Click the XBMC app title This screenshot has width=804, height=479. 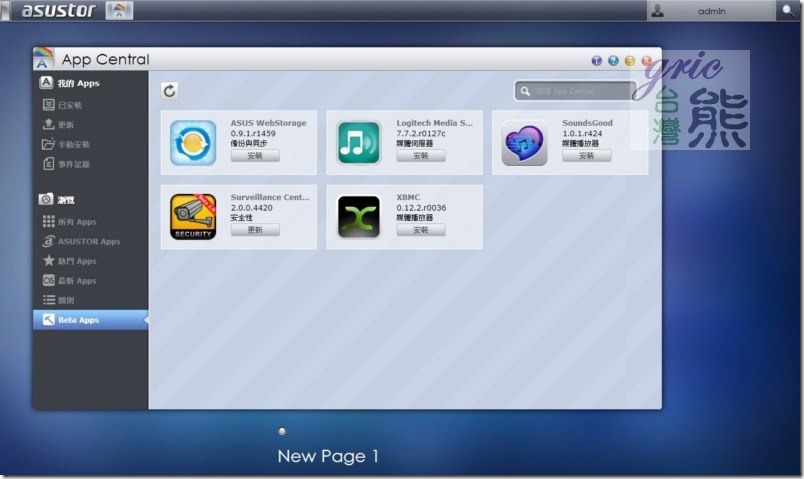point(408,197)
